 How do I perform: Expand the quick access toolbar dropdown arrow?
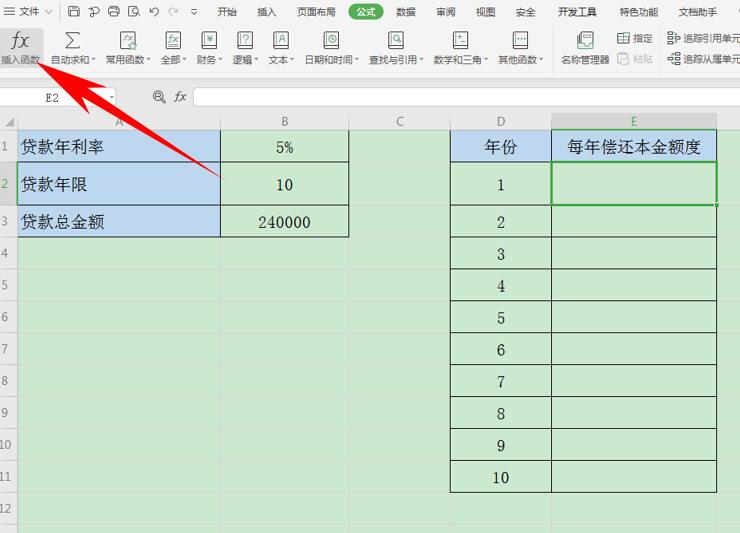[x=194, y=12]
